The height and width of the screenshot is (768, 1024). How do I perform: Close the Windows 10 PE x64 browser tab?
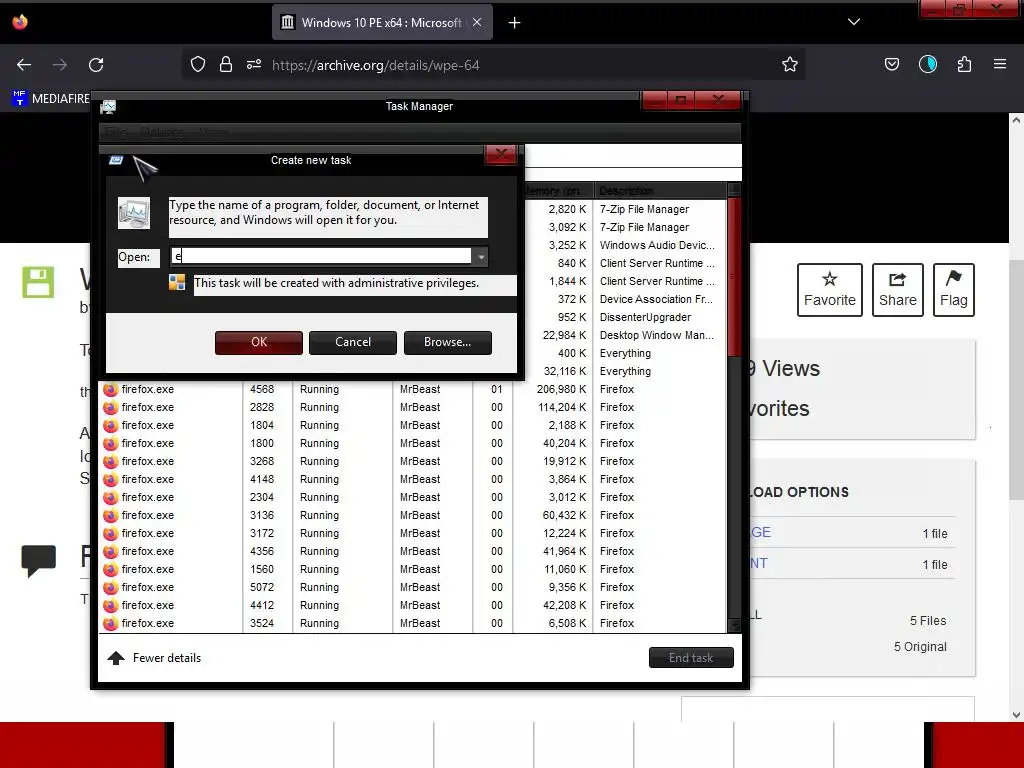[477, 22]
